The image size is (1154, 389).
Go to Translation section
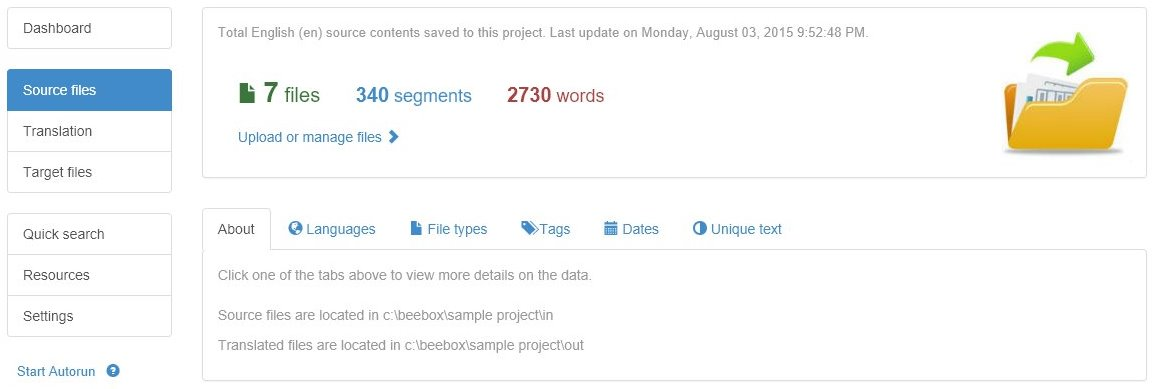pyautogui.click(x=89, y=131)
